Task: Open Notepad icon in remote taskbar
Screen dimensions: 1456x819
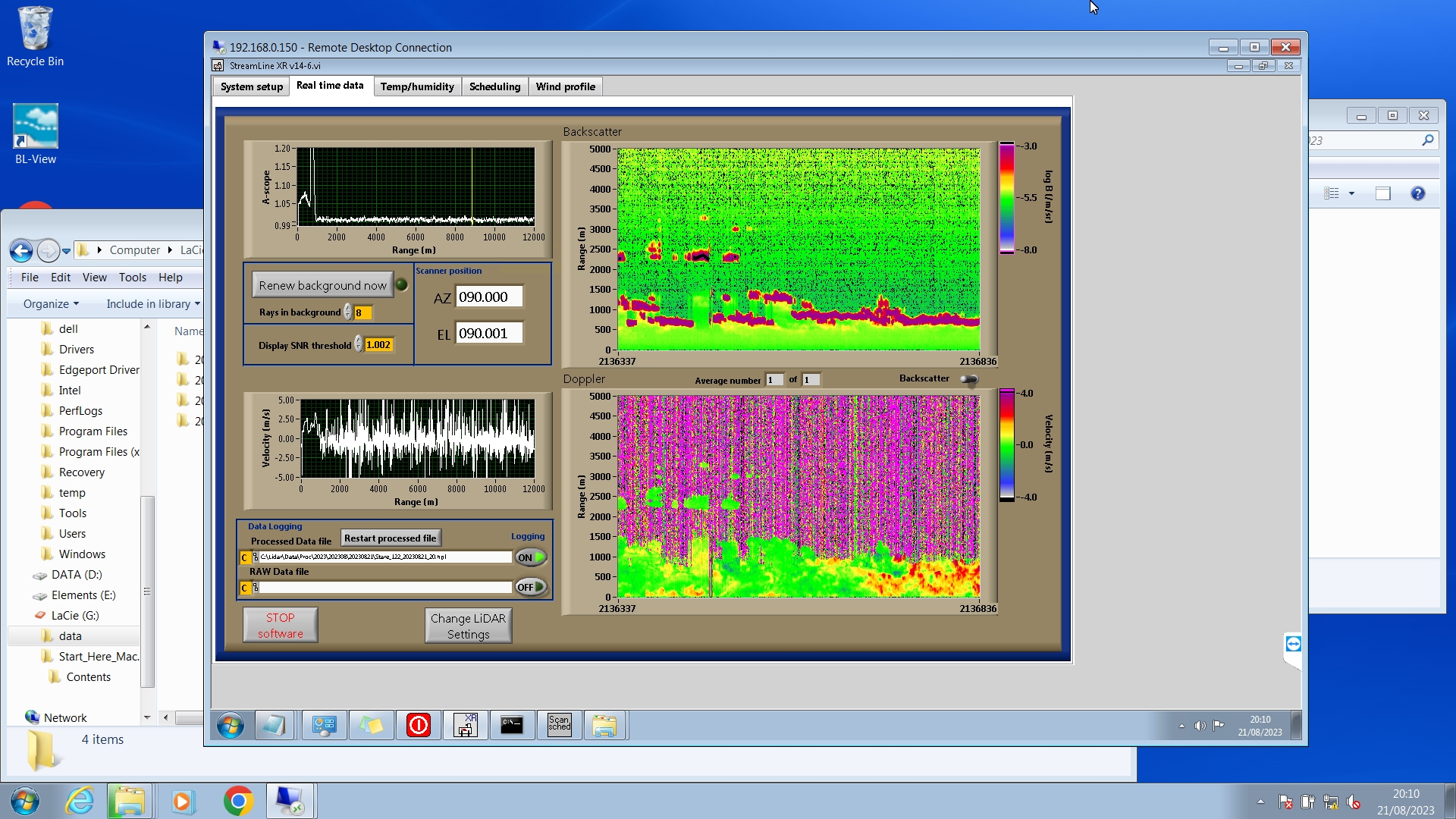Action: 274,726
